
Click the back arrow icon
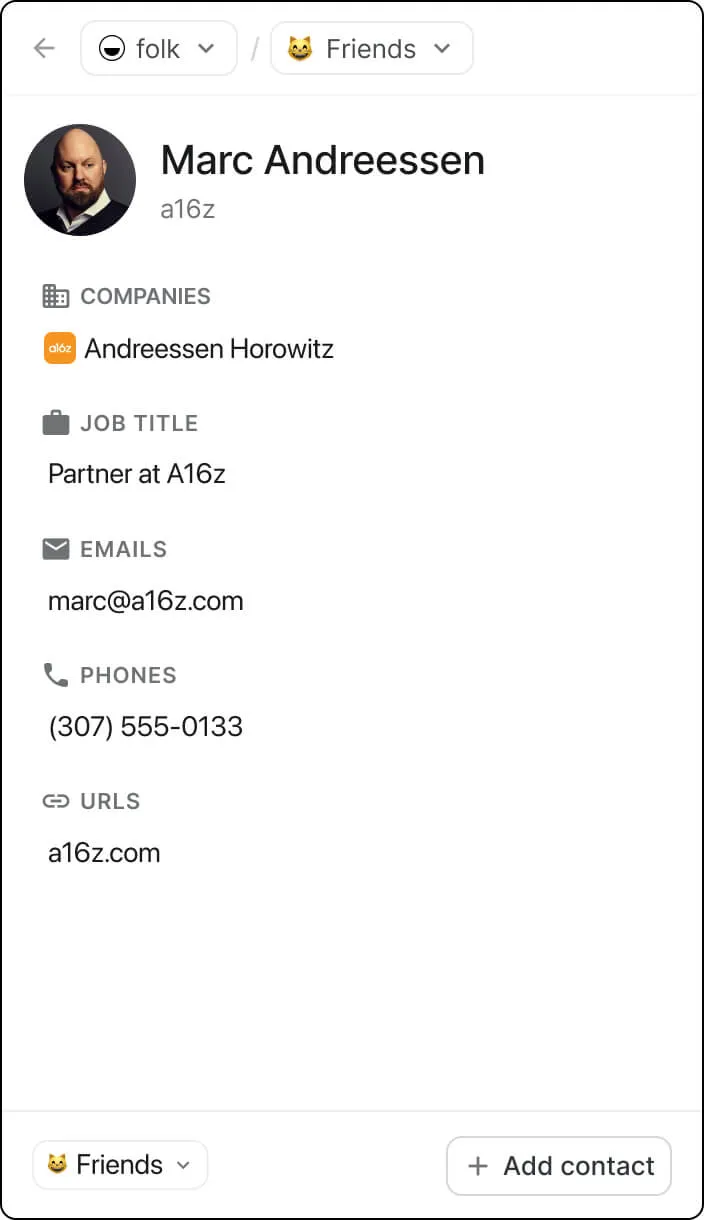44,48
